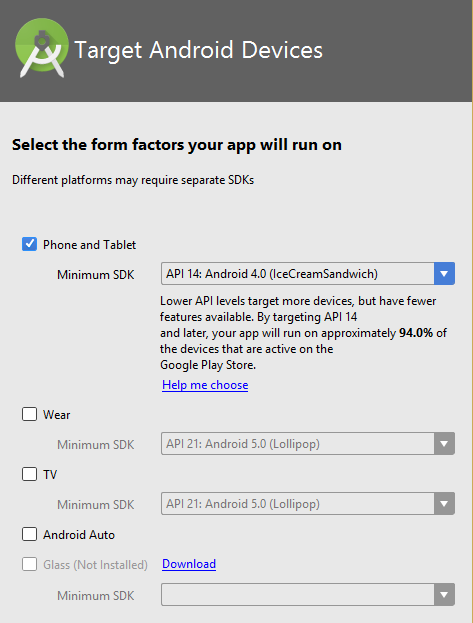473x623 pixels.
Task: Click 'Different platforms may require separate SDKs'
Action: point(133,180)
